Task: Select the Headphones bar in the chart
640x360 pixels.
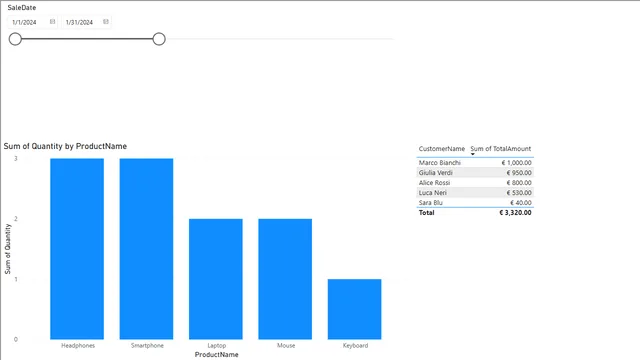Action: [x=77, y=249]
